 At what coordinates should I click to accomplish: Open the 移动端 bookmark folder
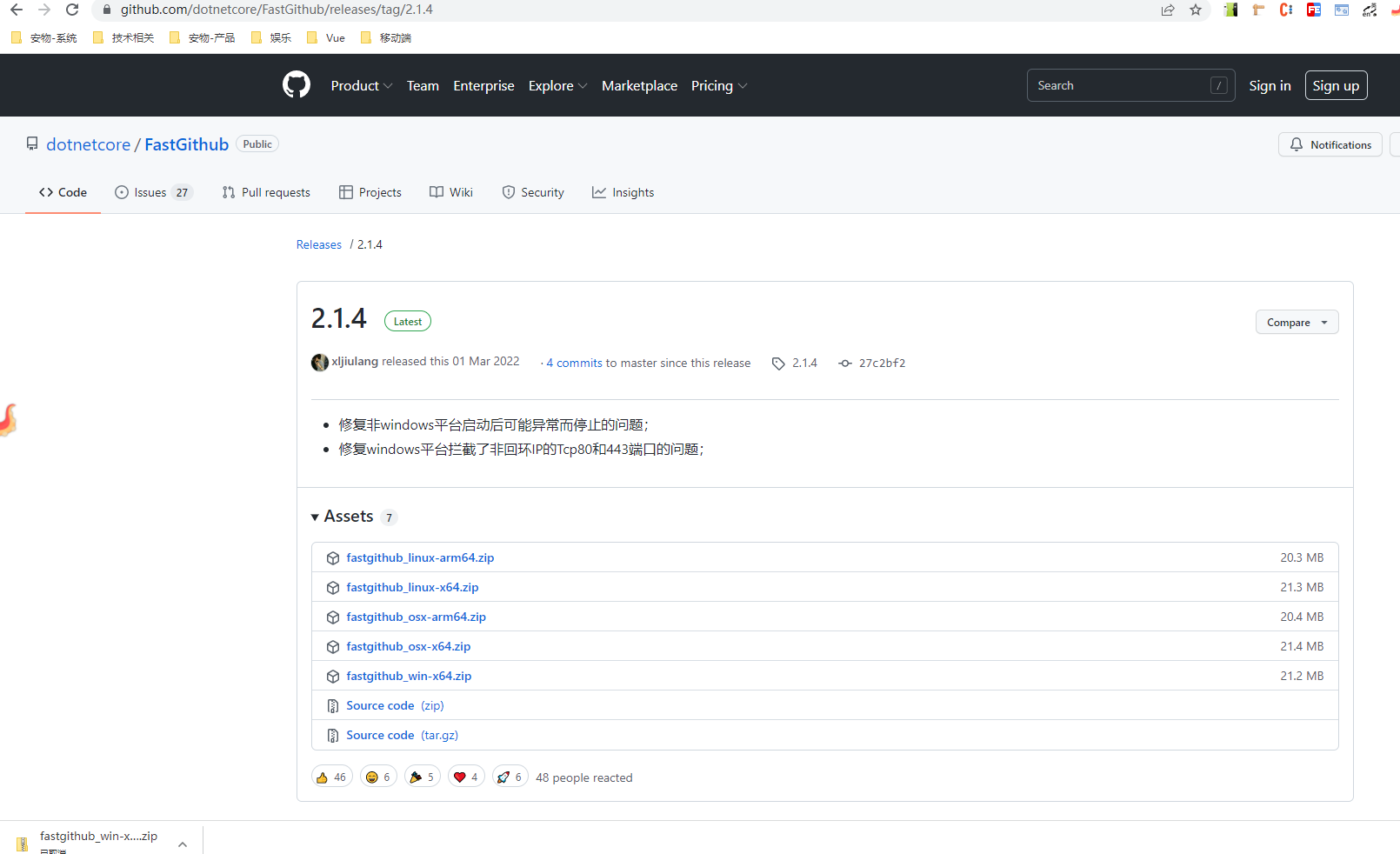point(386,37)
